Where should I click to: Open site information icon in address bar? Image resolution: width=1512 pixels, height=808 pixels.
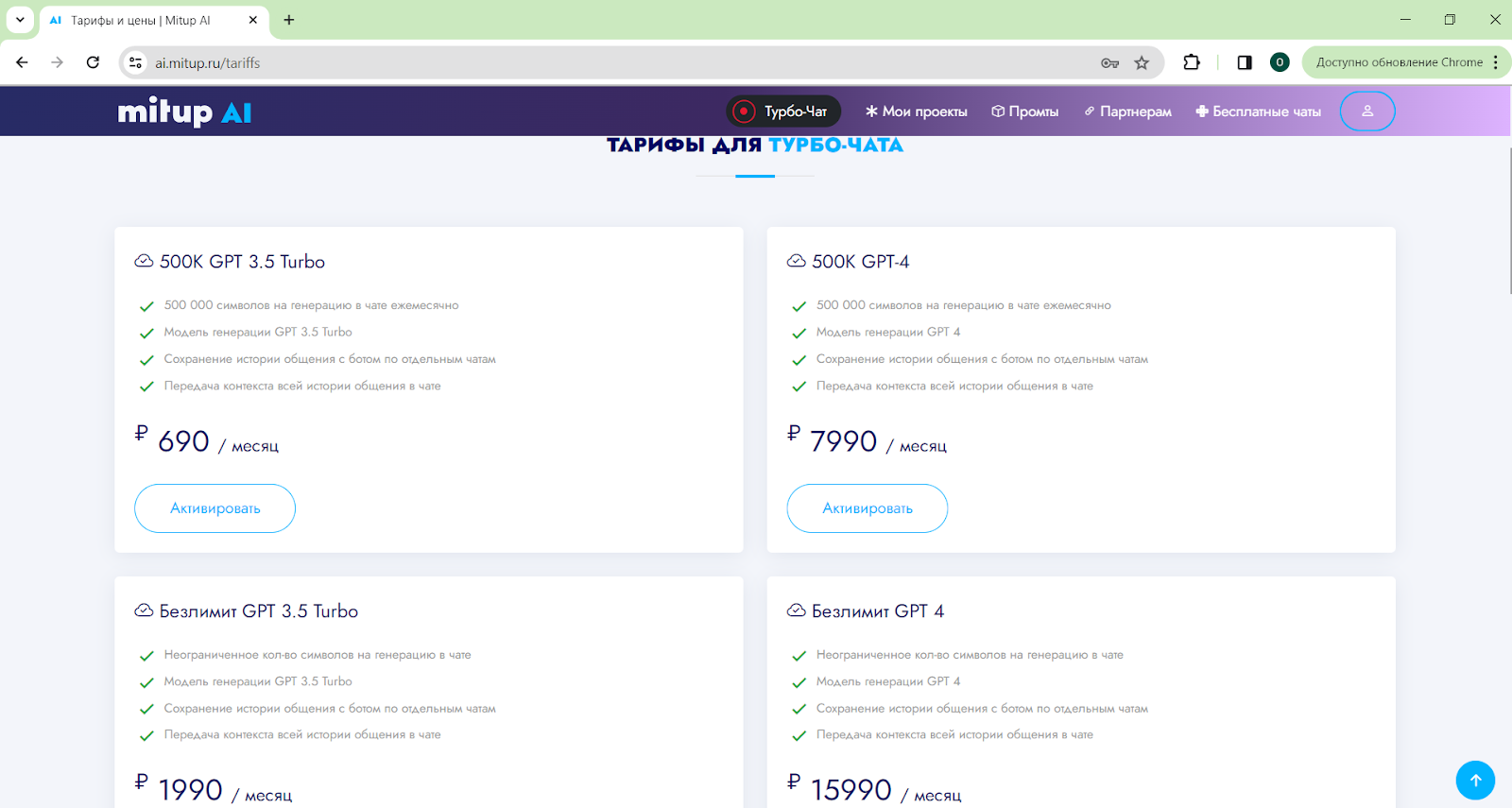point(136,62)
